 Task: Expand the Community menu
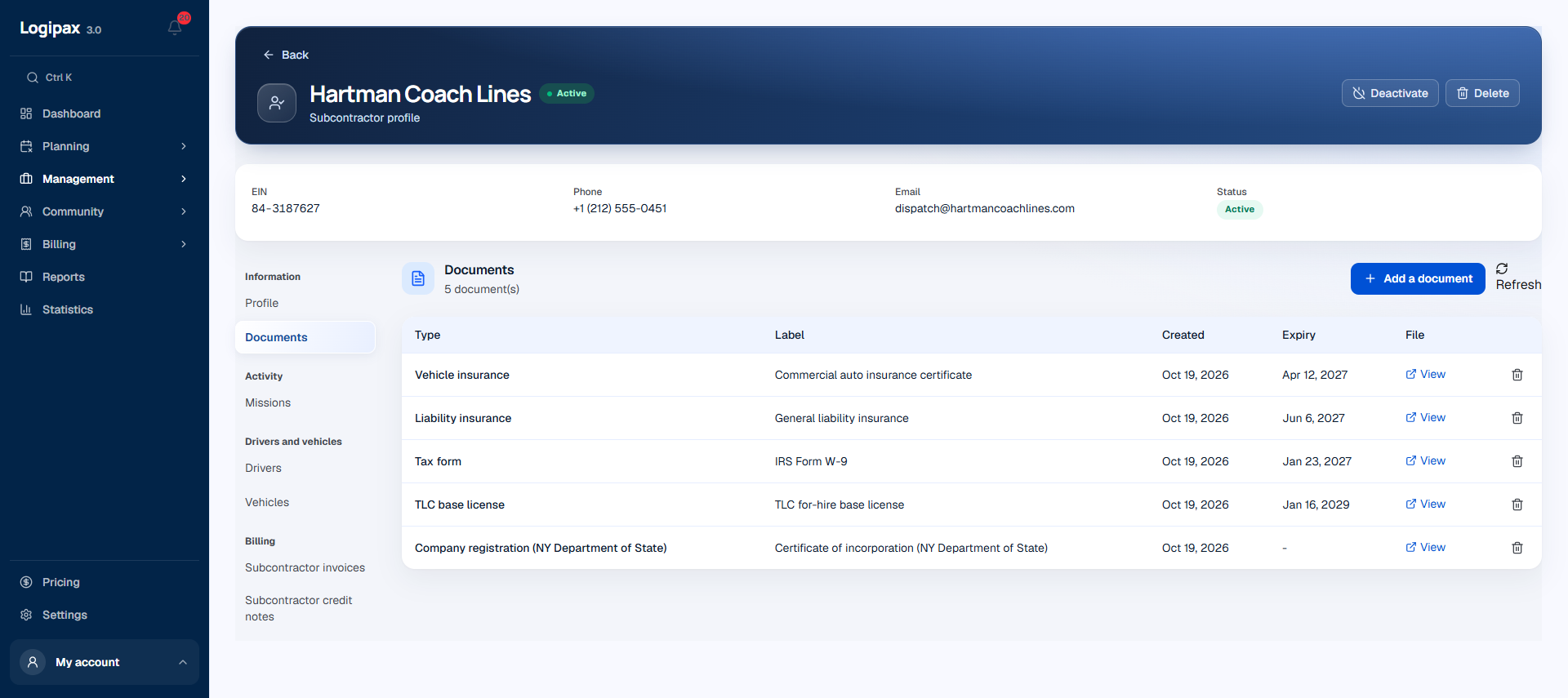[x=105, y=211]
